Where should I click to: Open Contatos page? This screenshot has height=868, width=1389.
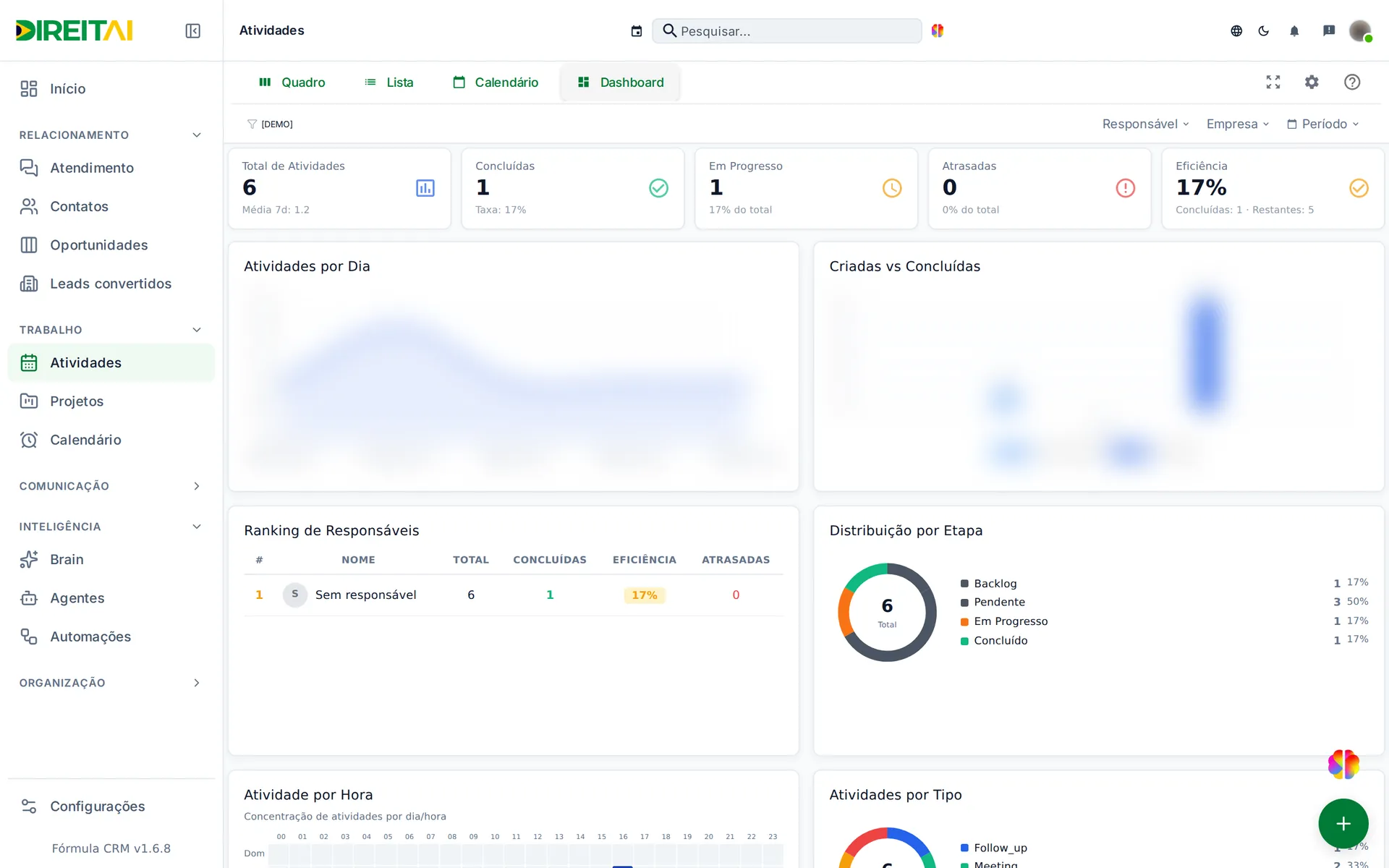pos(111,206)
